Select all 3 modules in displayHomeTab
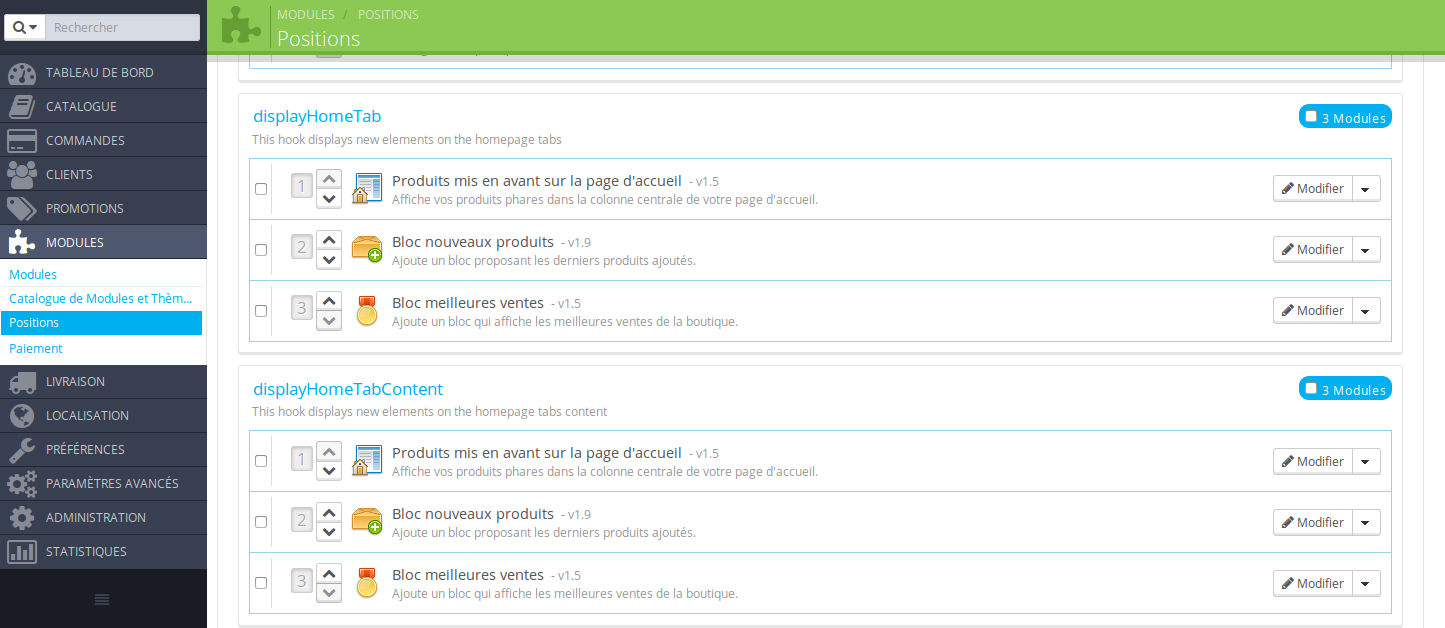 click(1311, 116)
